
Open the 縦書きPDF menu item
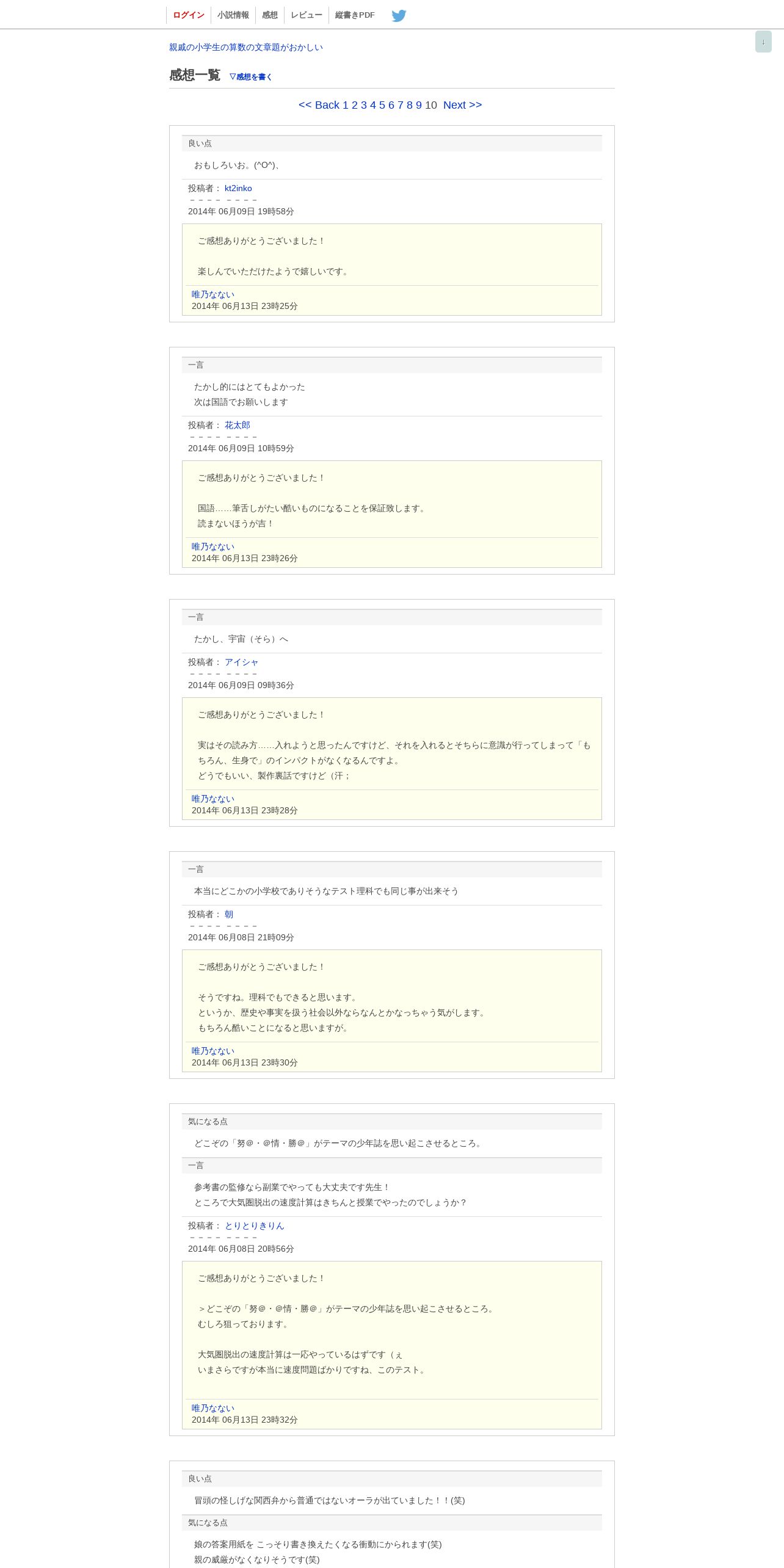[355, 15]
